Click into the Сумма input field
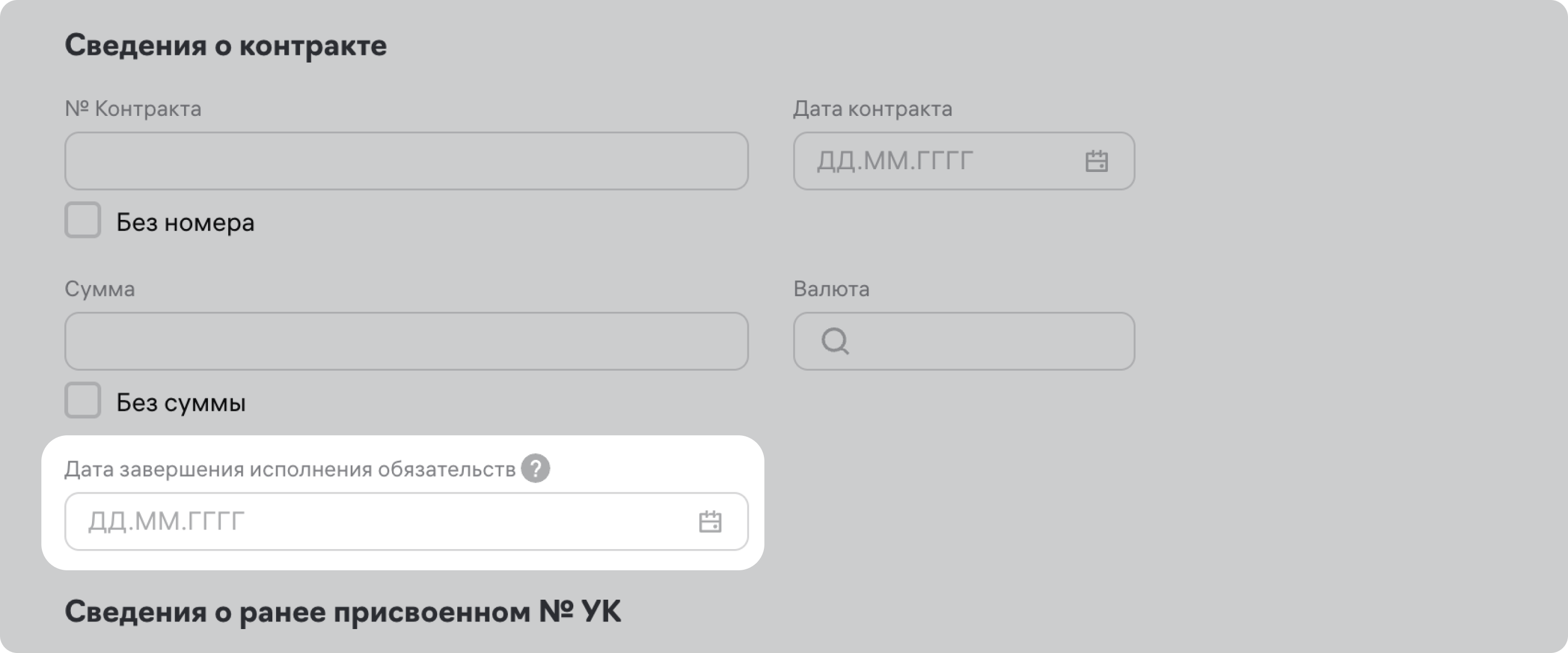Viewport: 1568px width, 653px height. click(x=406, y=341)
